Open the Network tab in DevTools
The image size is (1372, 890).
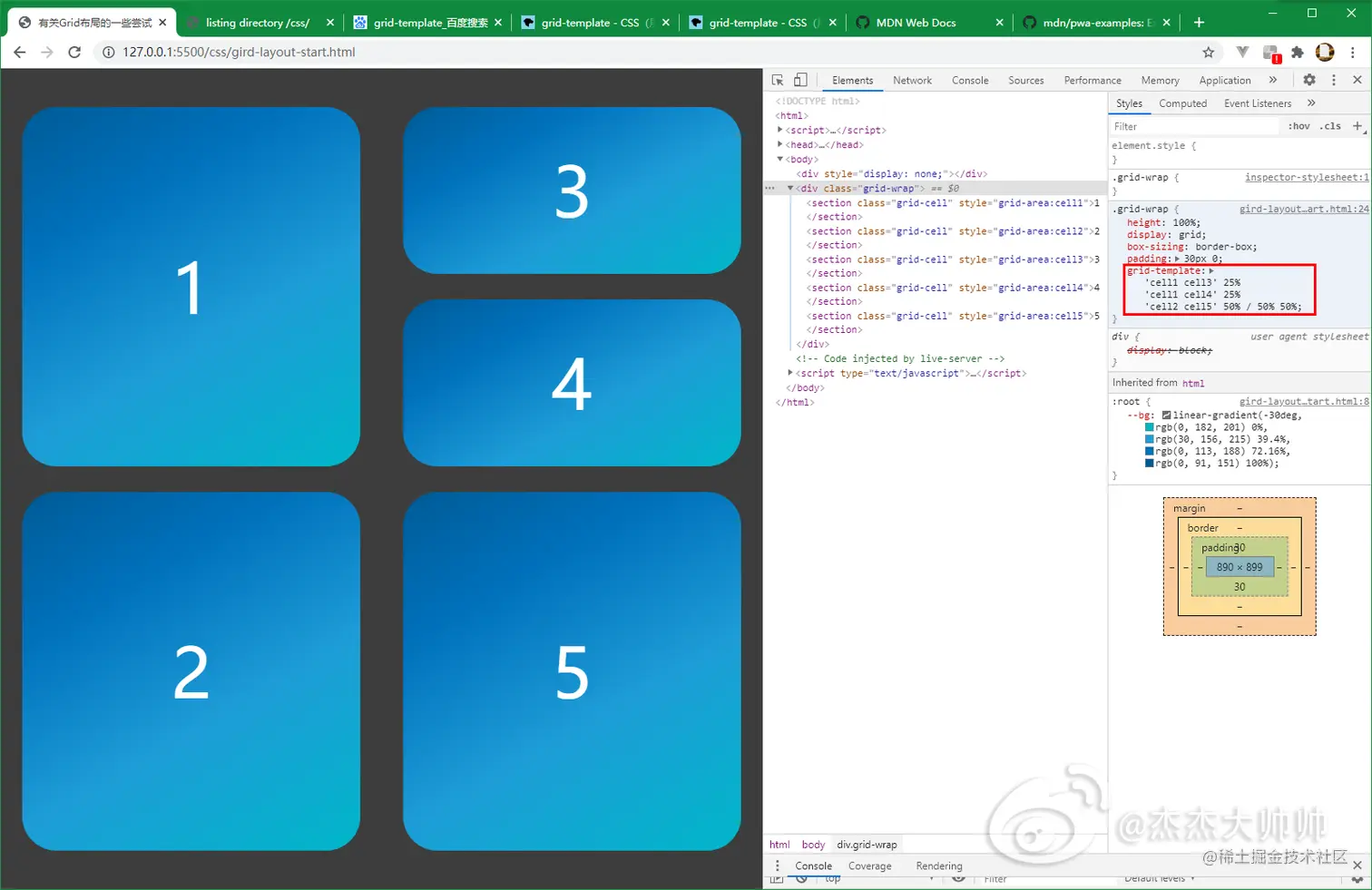pos(912,80)
